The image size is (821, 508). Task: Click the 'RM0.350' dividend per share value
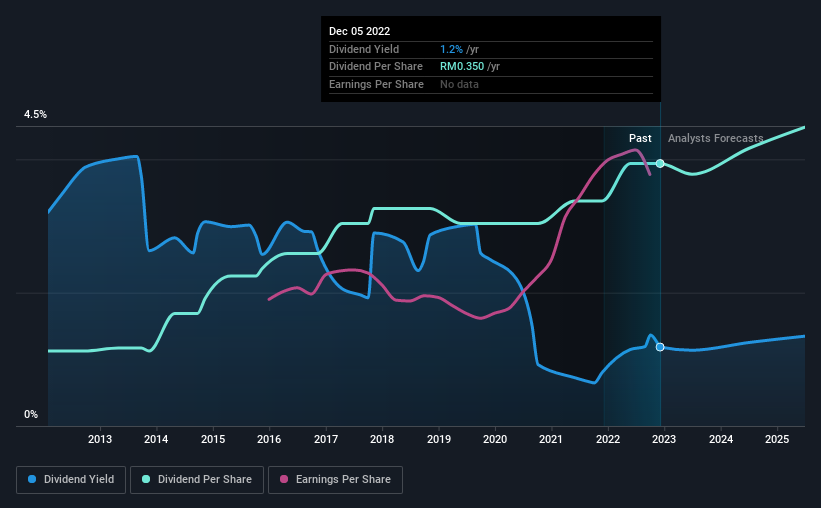(x=462, y=67)
